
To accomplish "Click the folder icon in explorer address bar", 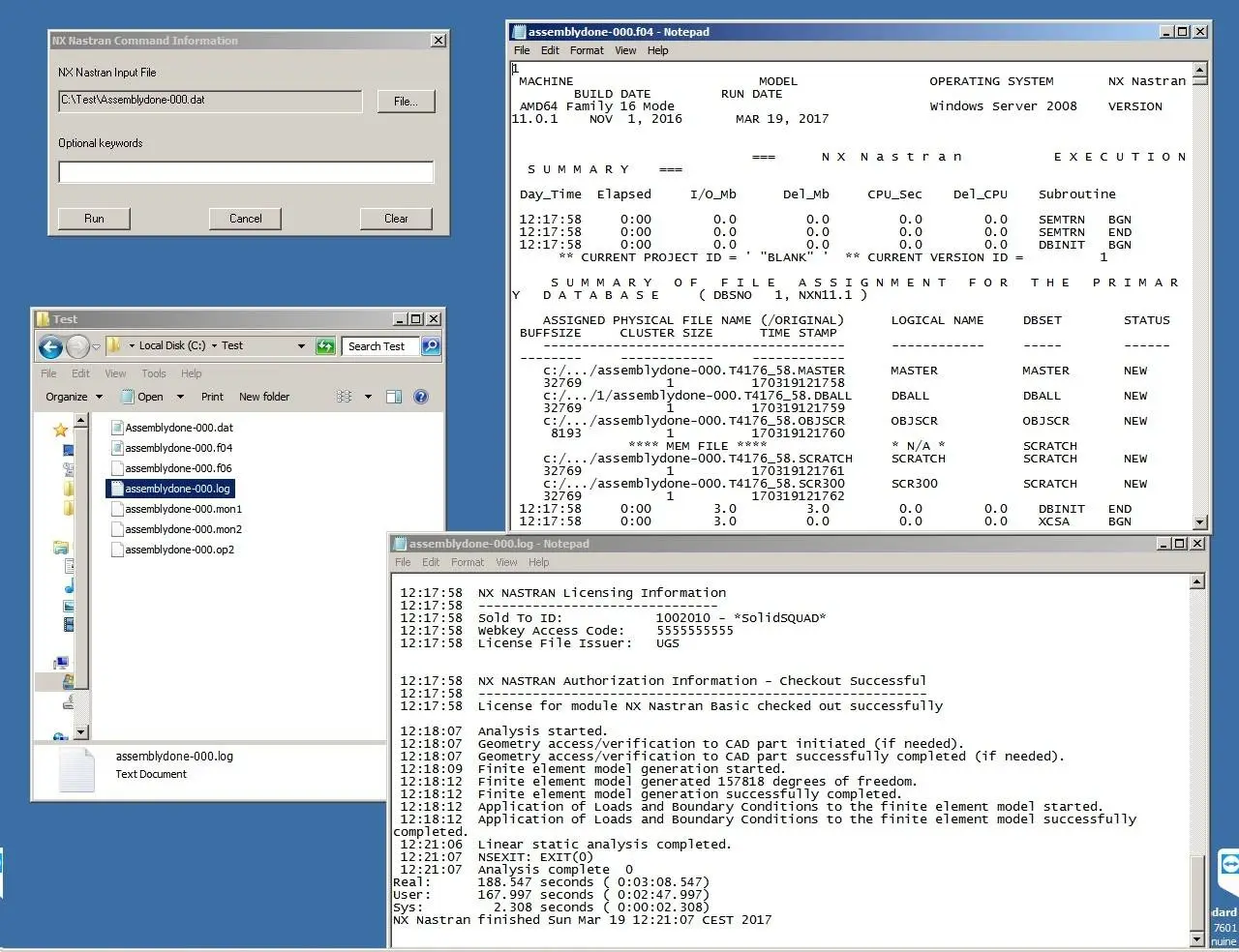I will coord(114,345).
